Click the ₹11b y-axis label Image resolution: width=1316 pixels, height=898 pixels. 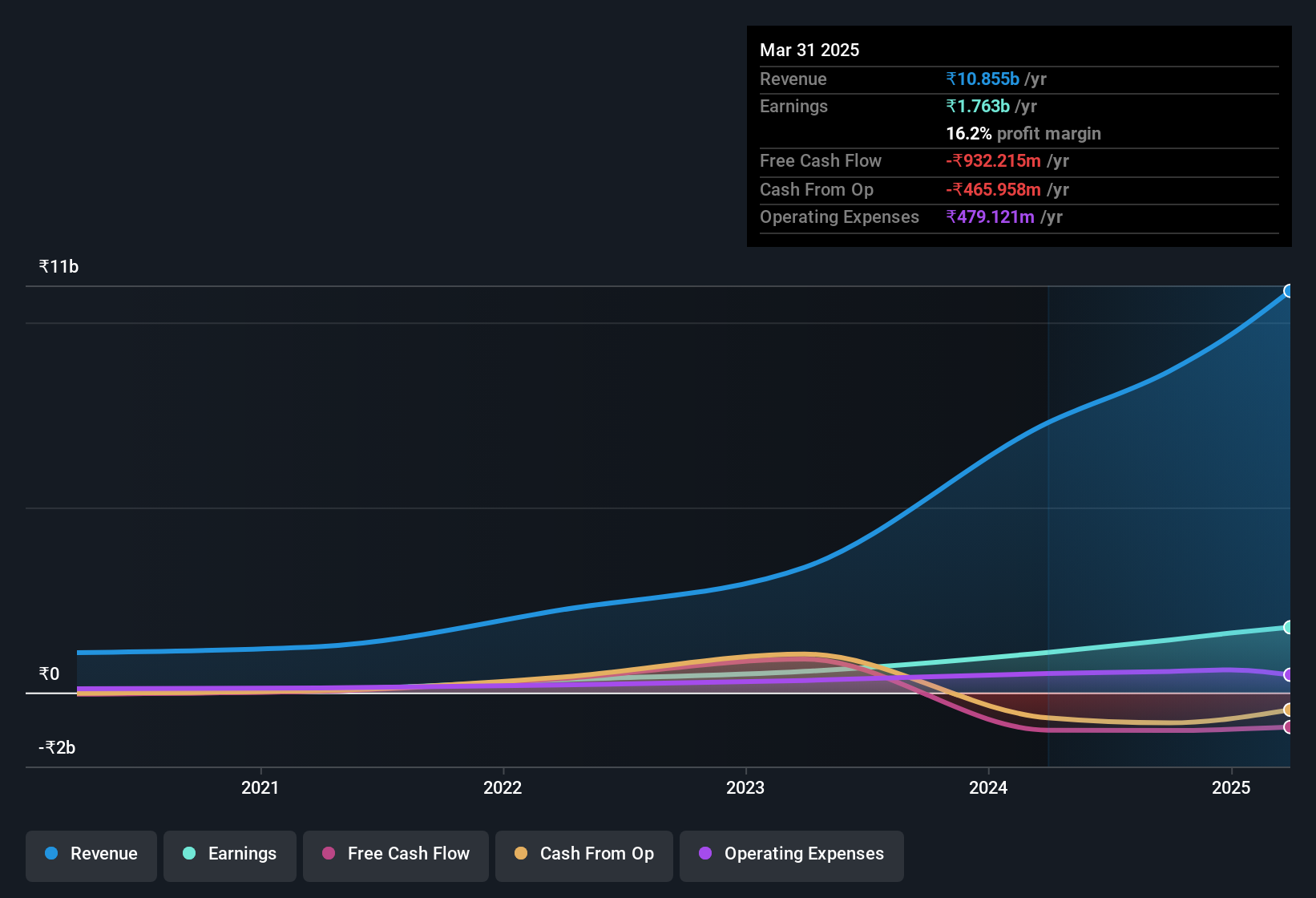tap(59, 267)
